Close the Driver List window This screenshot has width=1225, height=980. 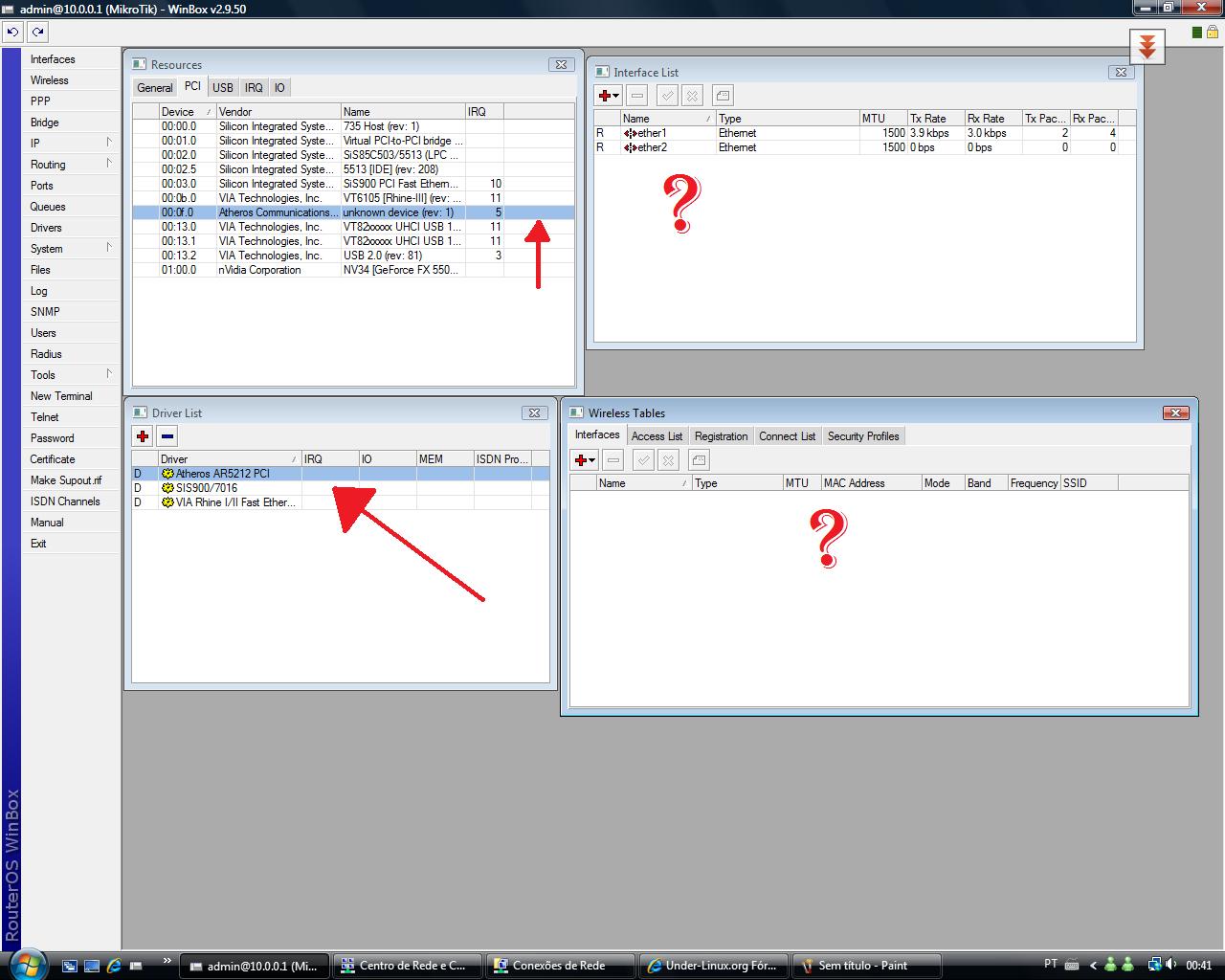tap(534, 412)
